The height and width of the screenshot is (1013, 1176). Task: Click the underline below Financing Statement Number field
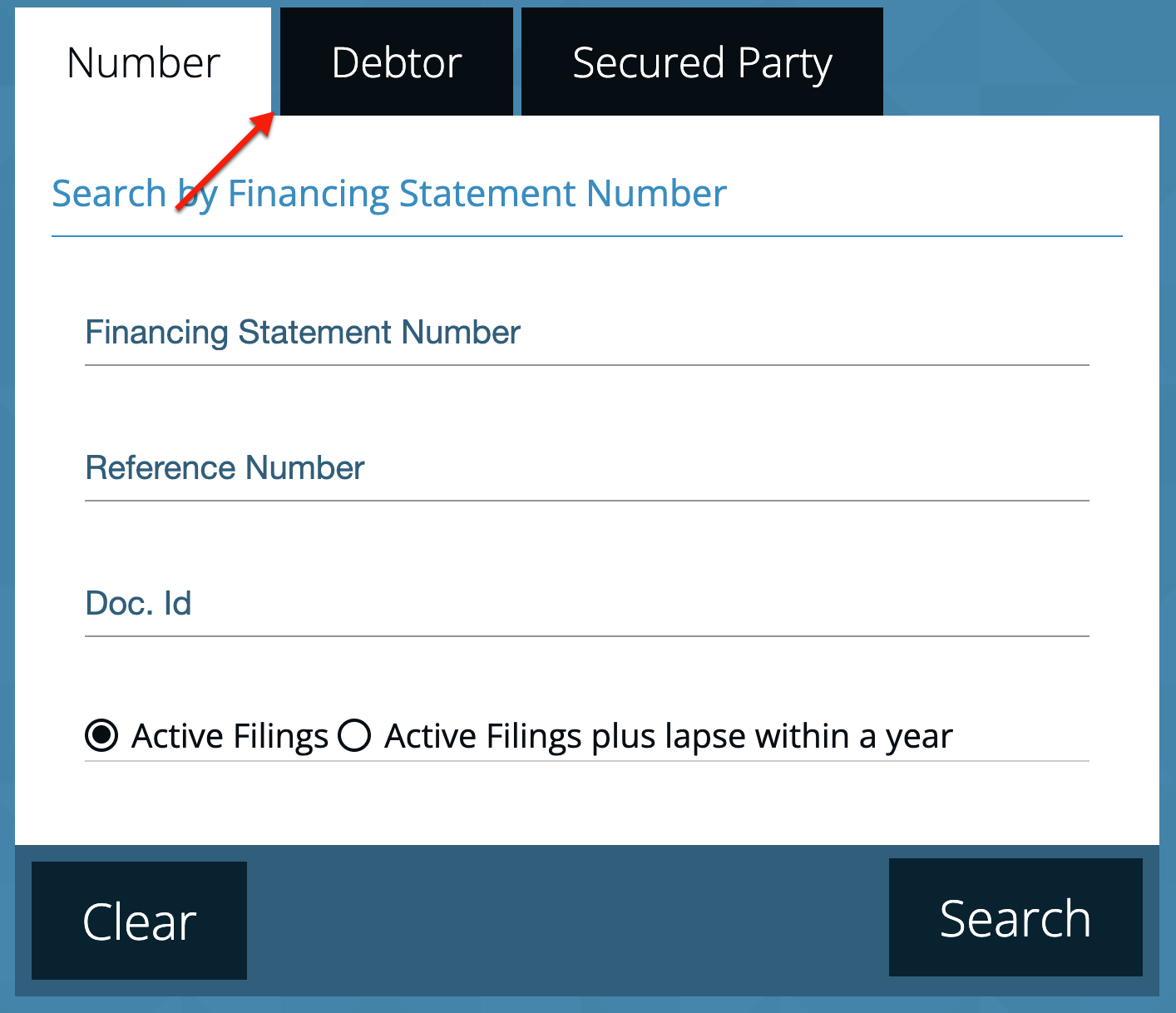pyautogui.click(x=587, y=365)
